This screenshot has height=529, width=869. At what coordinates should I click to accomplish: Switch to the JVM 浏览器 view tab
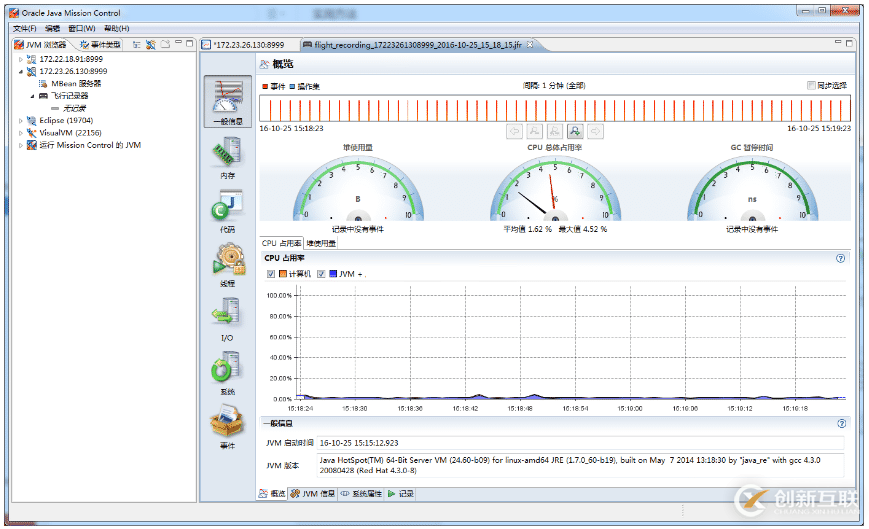point(41,44)
